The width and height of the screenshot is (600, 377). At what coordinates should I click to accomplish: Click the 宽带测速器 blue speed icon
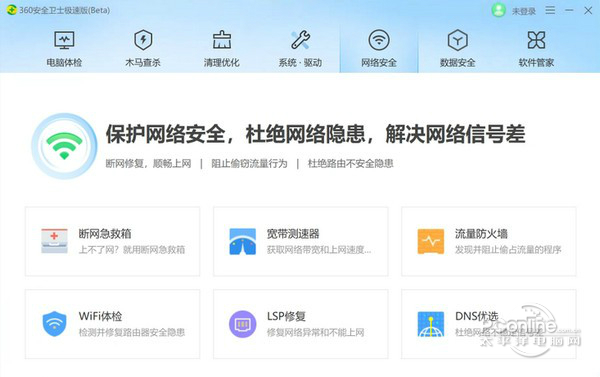click(x=243, y=242)
